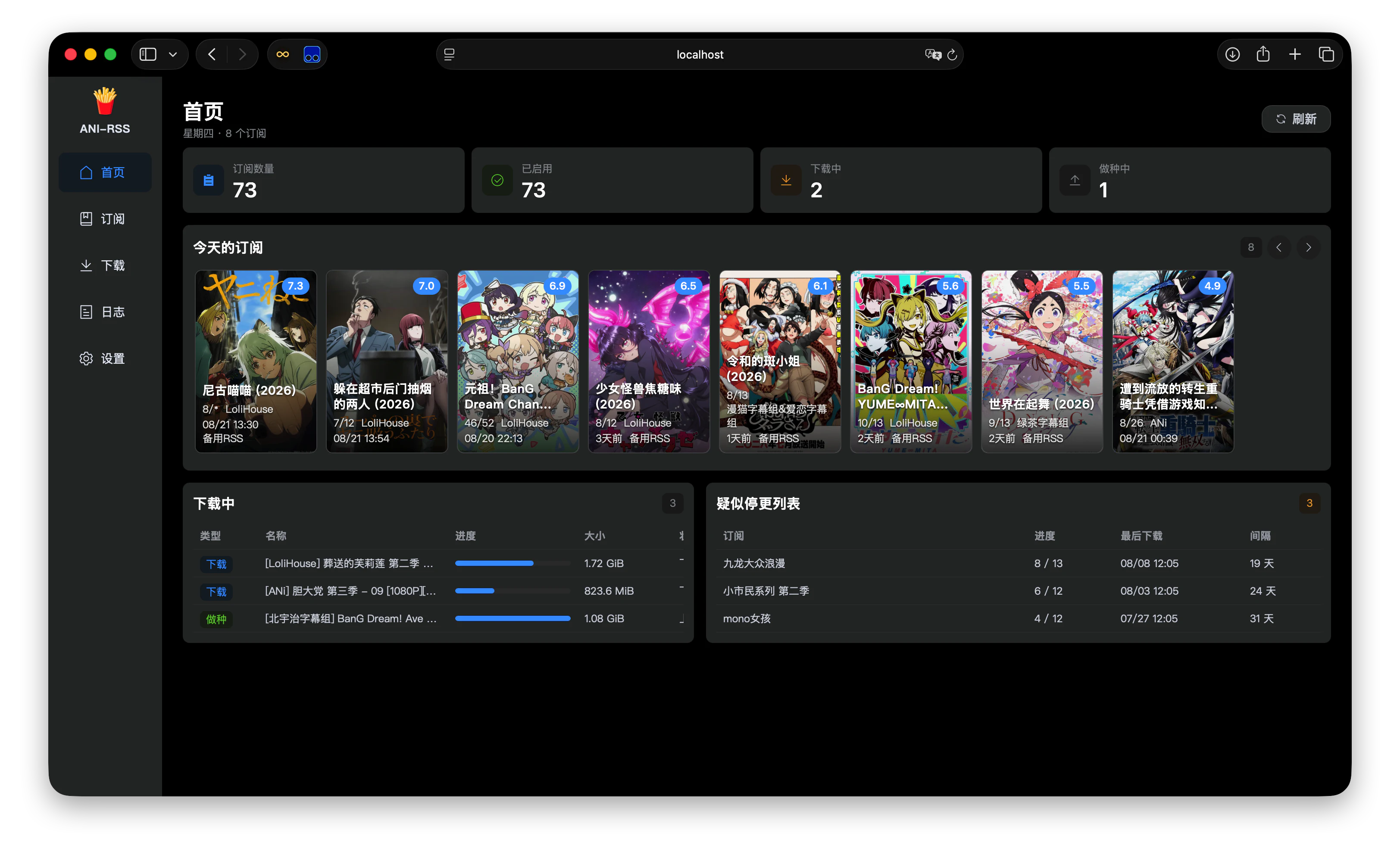Toggle the Safari sidebar button
This screenshot has width=1400, height=861.
[148, 54]
